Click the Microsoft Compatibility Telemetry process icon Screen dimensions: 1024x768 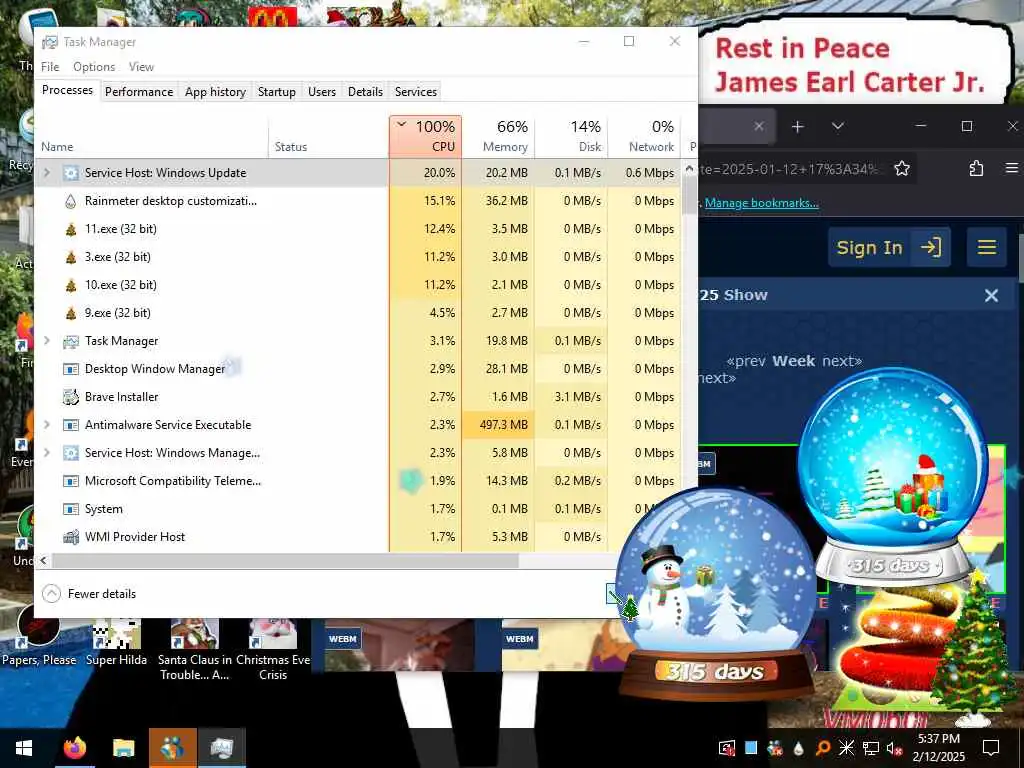coord(71,481)
